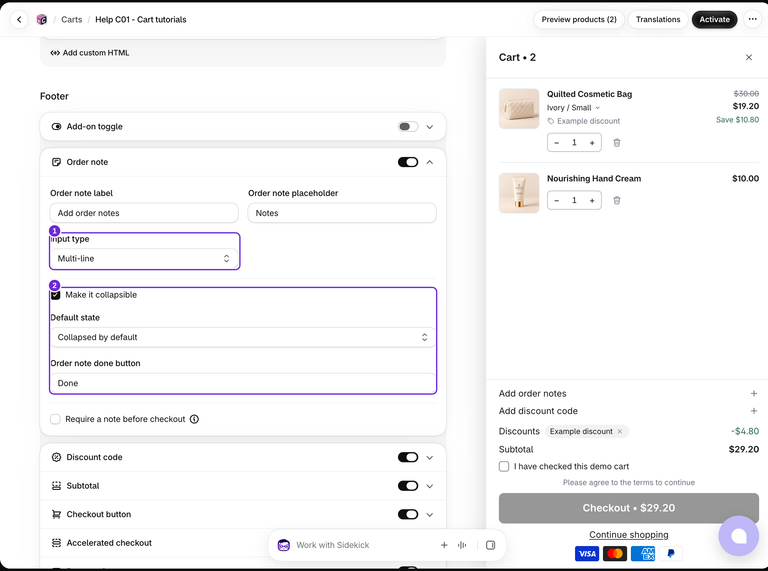Turn off the Discount code toggle
This screenshot has width=768, height=571.
point(408,457)
